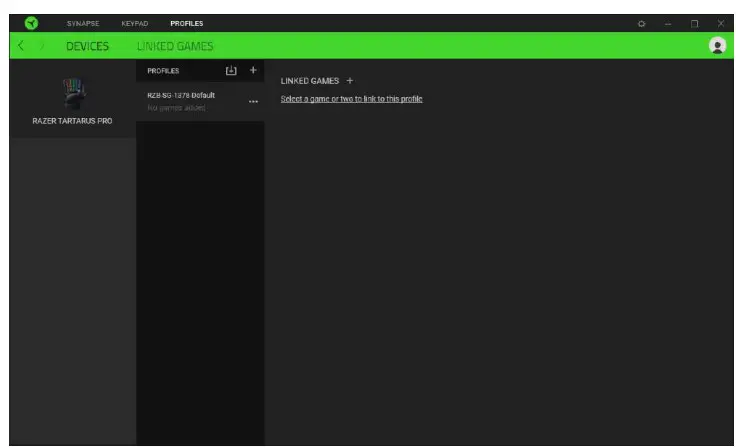Open the SYNAPSE tab
This screenshot has height=448, width=736.
tap(83, 23)
